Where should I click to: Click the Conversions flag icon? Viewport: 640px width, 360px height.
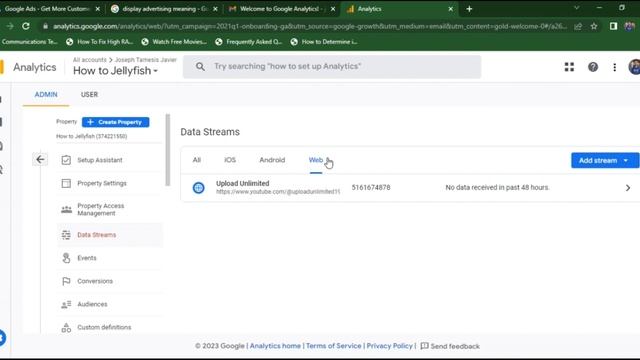pyautogui.click(x=66, y=281)
